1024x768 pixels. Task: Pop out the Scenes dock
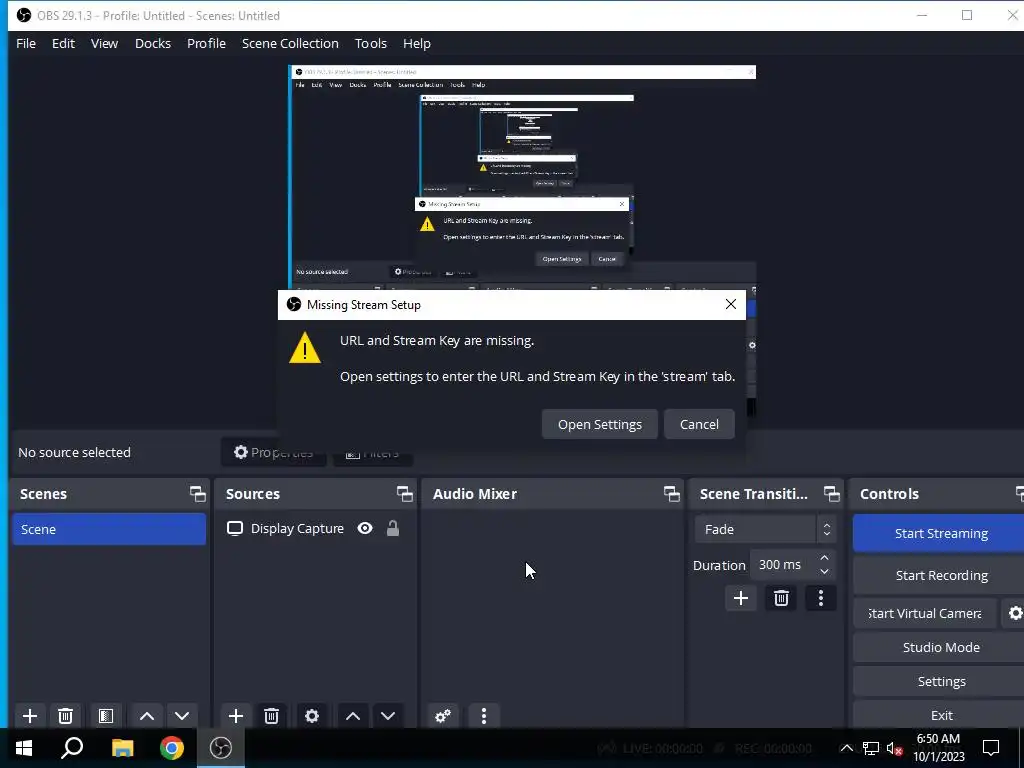tap(197, 494)
